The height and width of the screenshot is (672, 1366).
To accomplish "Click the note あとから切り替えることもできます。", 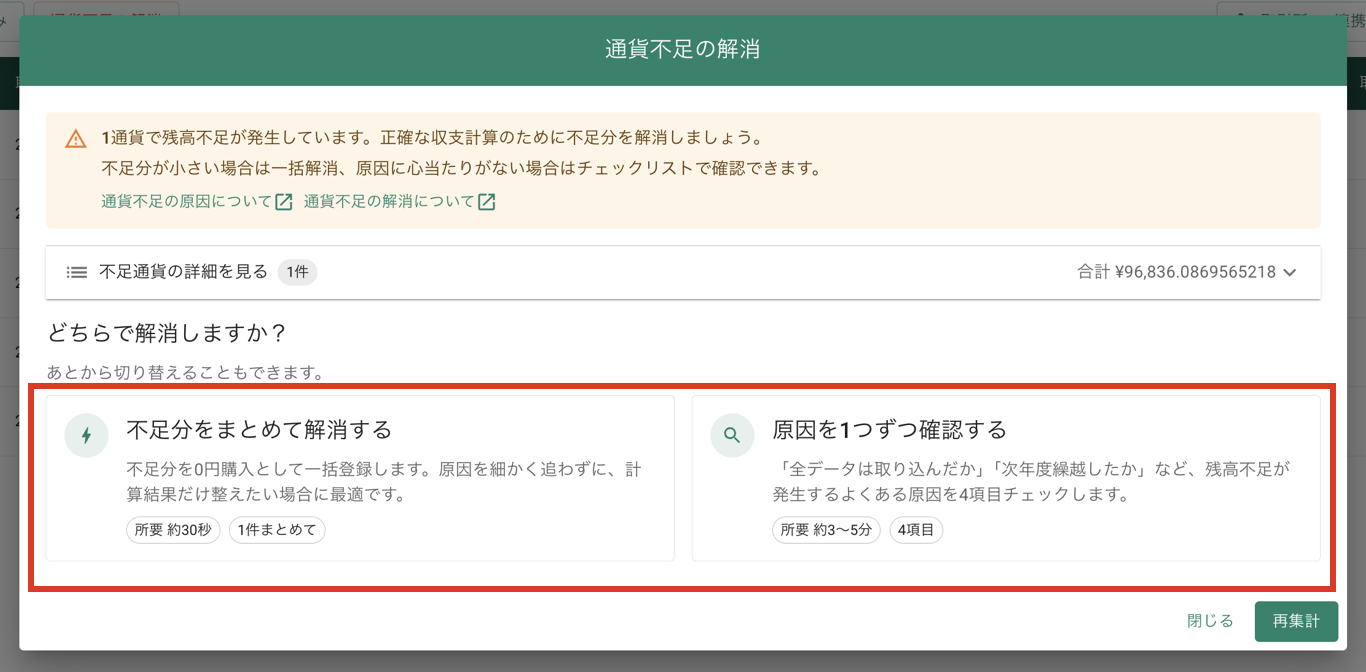I will tap(187, 373).
